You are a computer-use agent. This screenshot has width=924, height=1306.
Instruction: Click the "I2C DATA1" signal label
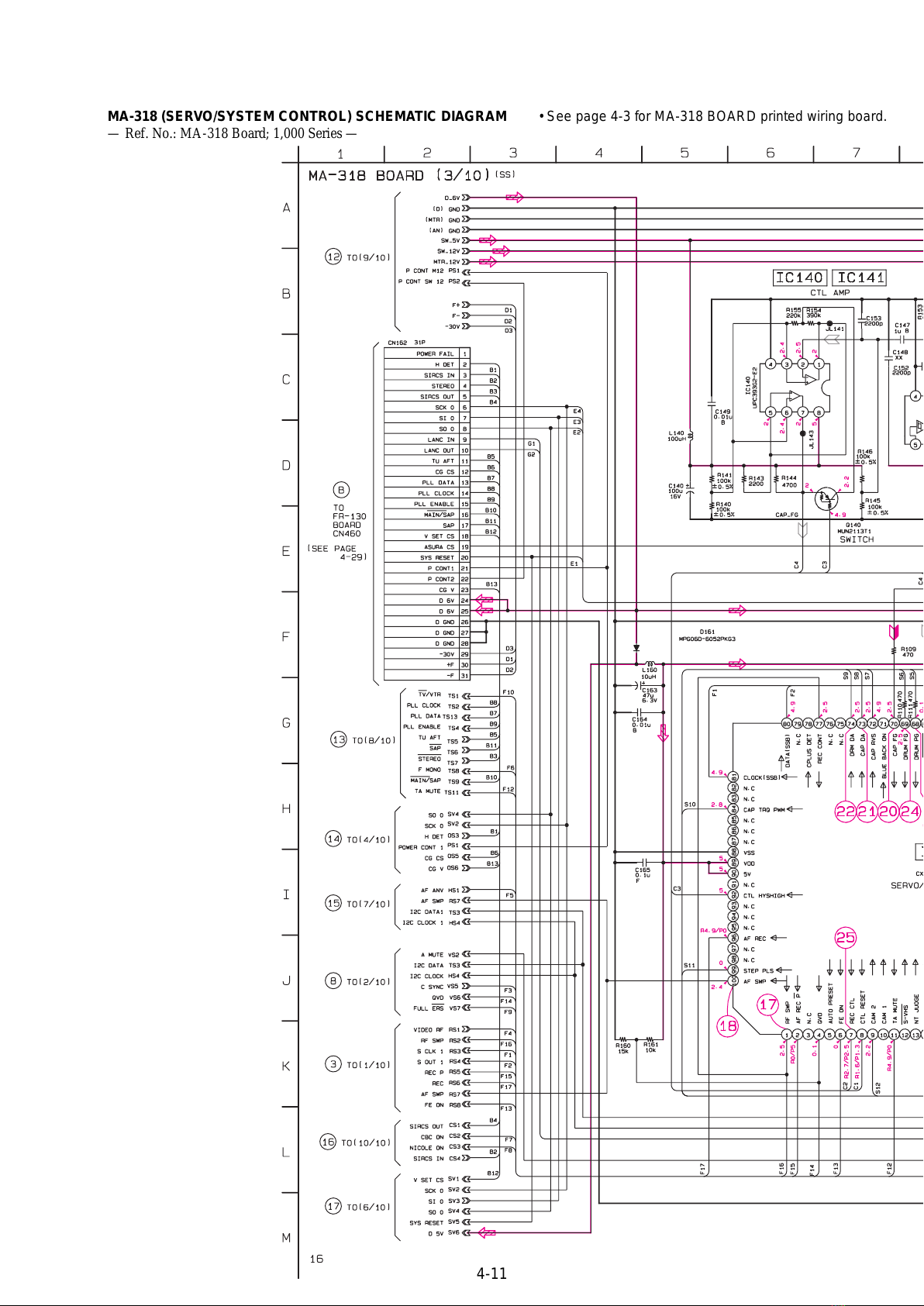(426, 911)
